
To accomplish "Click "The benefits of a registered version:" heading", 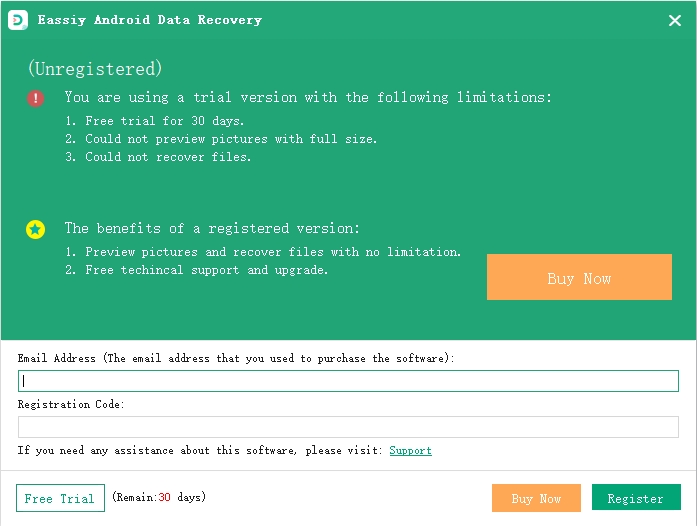I will point(212,228).
